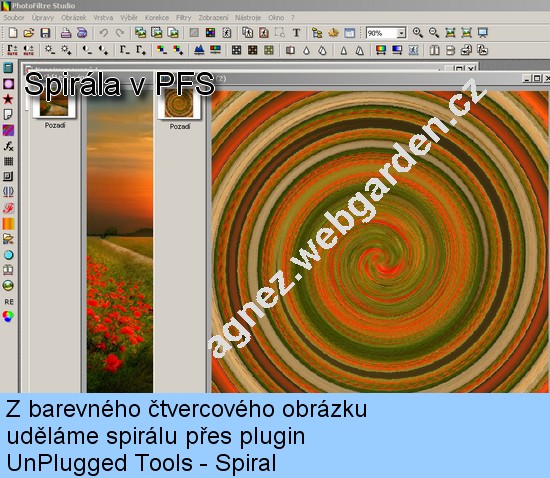Click the red star icon in left sidebar

click(x=8, y=99)
